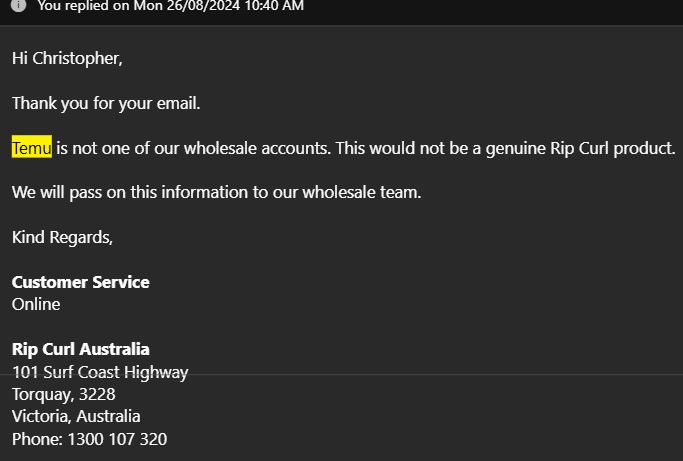Screen dimensions: 683x461
Task: Click the words "genuine Rip Curl product"
Action: (x=580, y=148)
